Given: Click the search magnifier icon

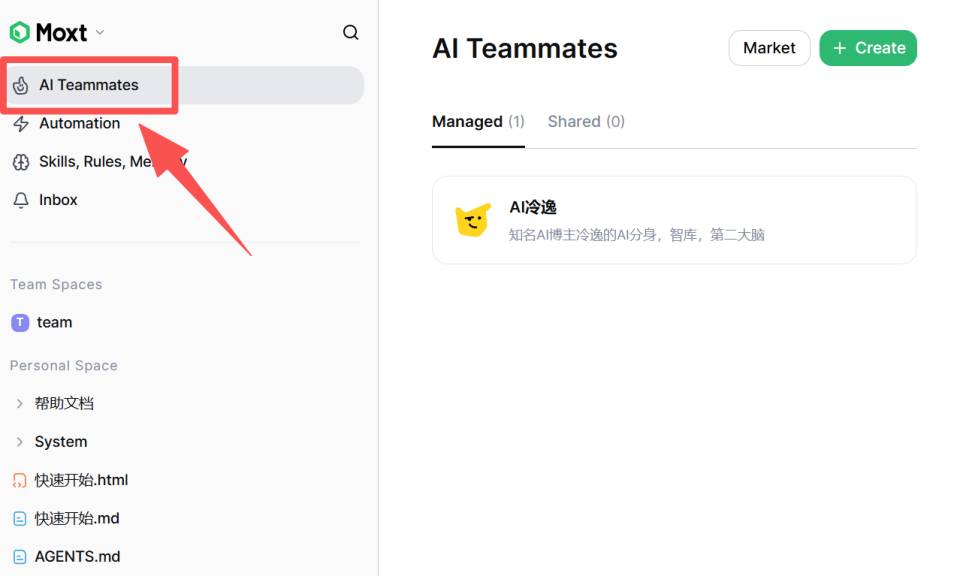Looking at the screenshot, I should (x=350, y=32).
